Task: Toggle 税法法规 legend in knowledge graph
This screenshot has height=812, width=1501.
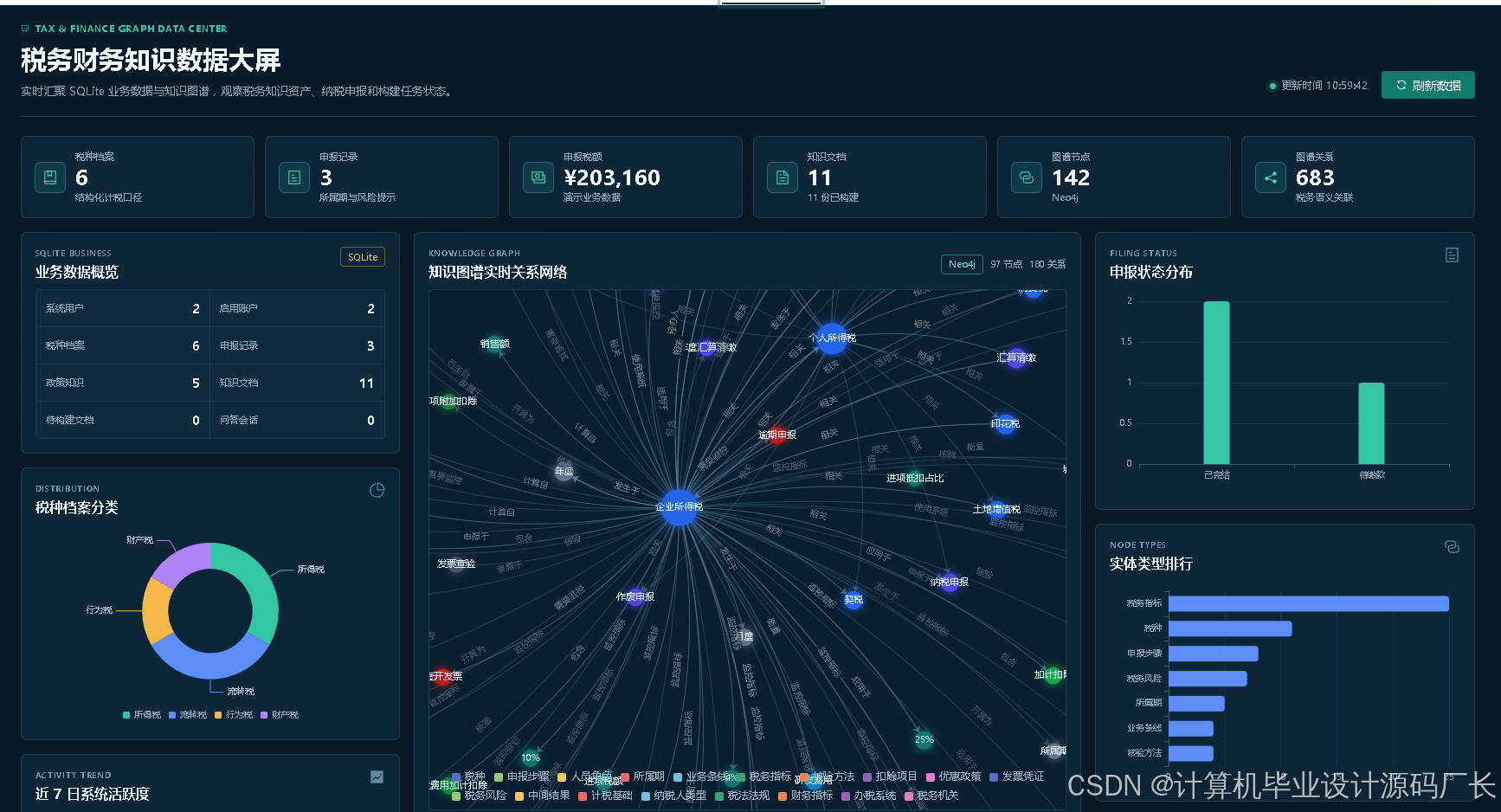Action: tap(743, 796)
